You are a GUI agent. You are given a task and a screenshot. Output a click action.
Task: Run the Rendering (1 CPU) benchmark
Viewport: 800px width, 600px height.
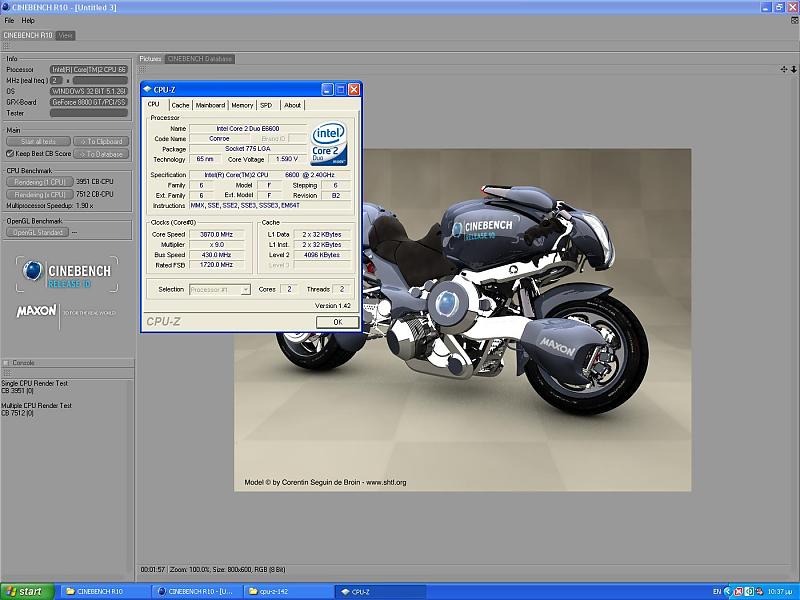tap(40, 182)
